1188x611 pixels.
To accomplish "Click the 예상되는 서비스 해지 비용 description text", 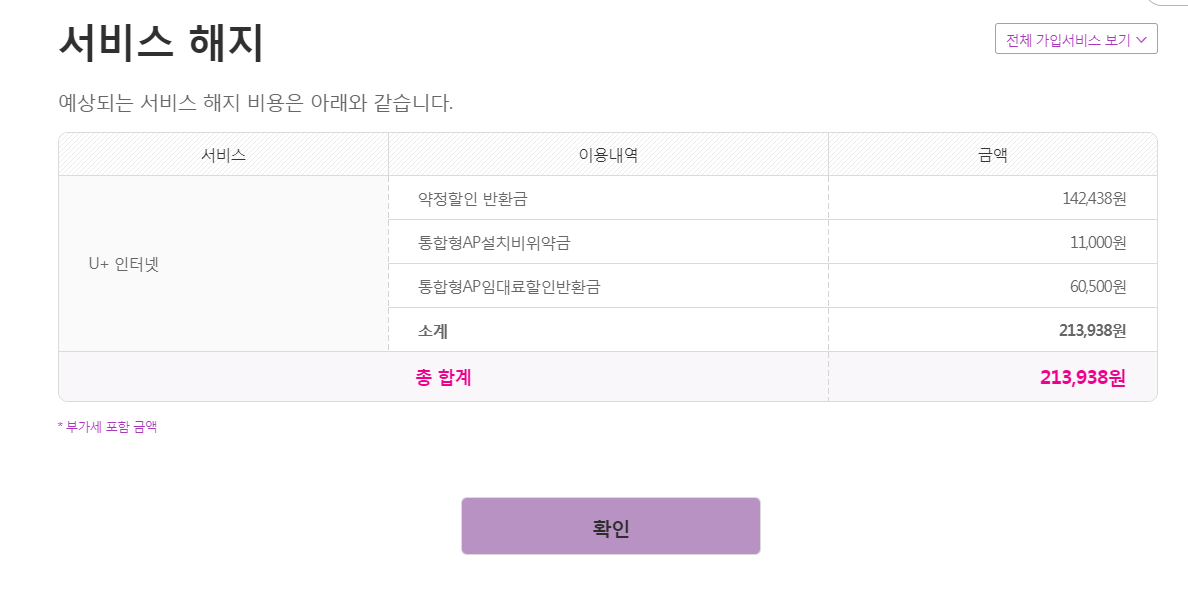I will pos(256,102).
